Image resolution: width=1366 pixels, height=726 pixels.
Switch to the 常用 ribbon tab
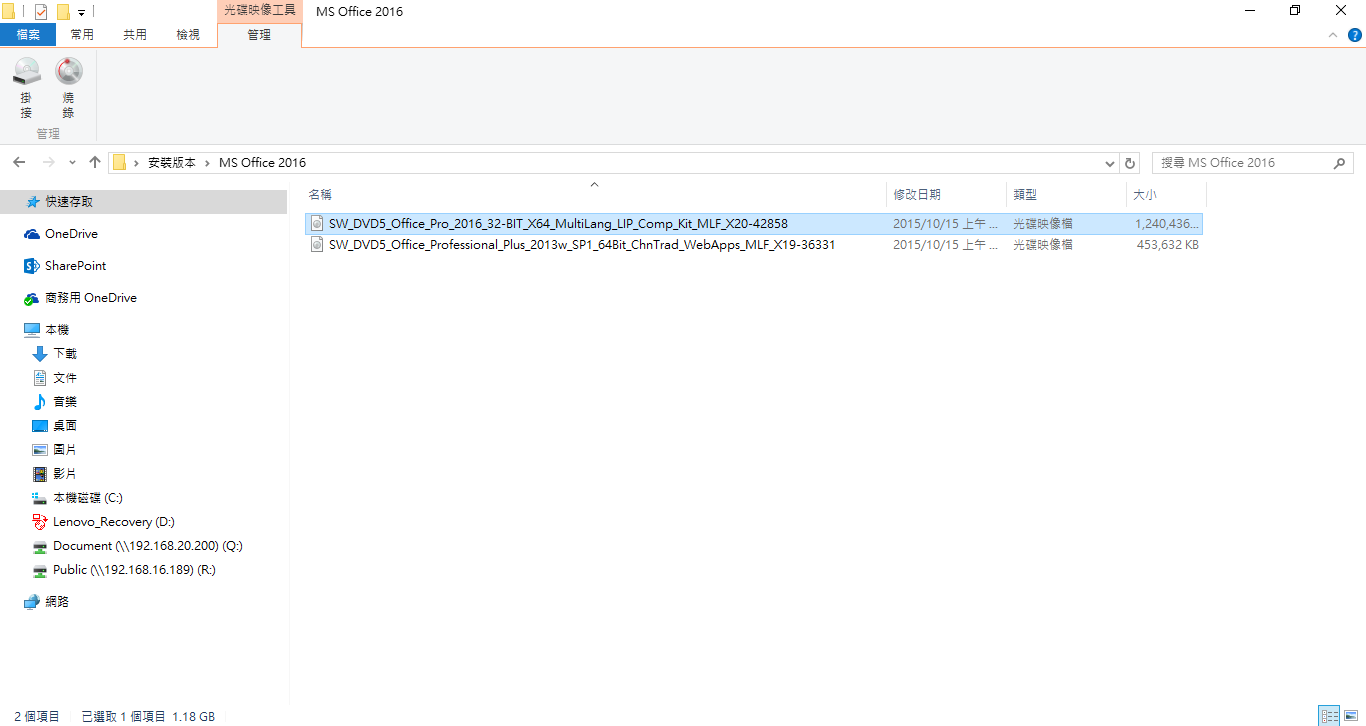point(82,35)
